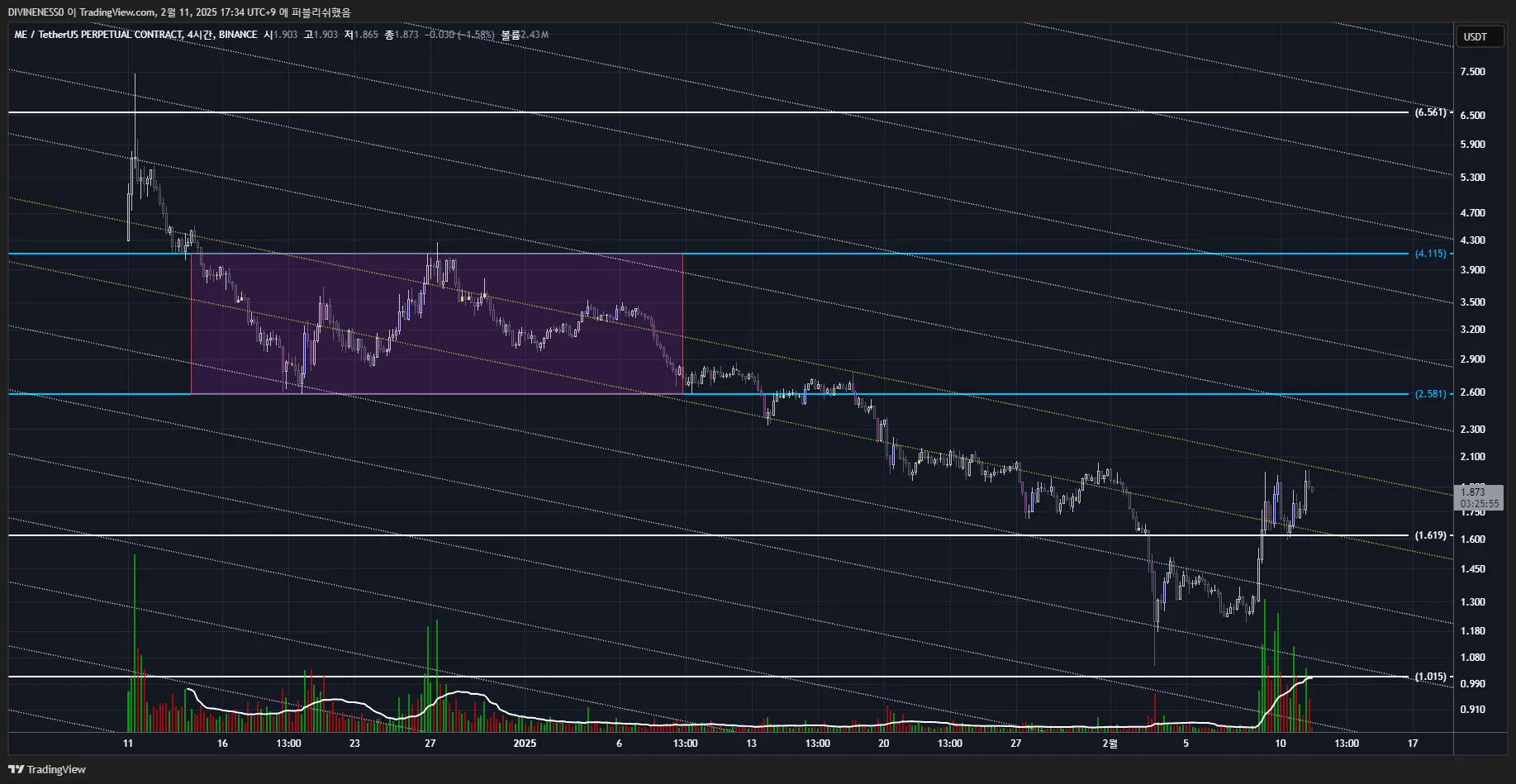Screen dimensions: 1516x784
Task: Click the time axis label 11
Action: 128,744
